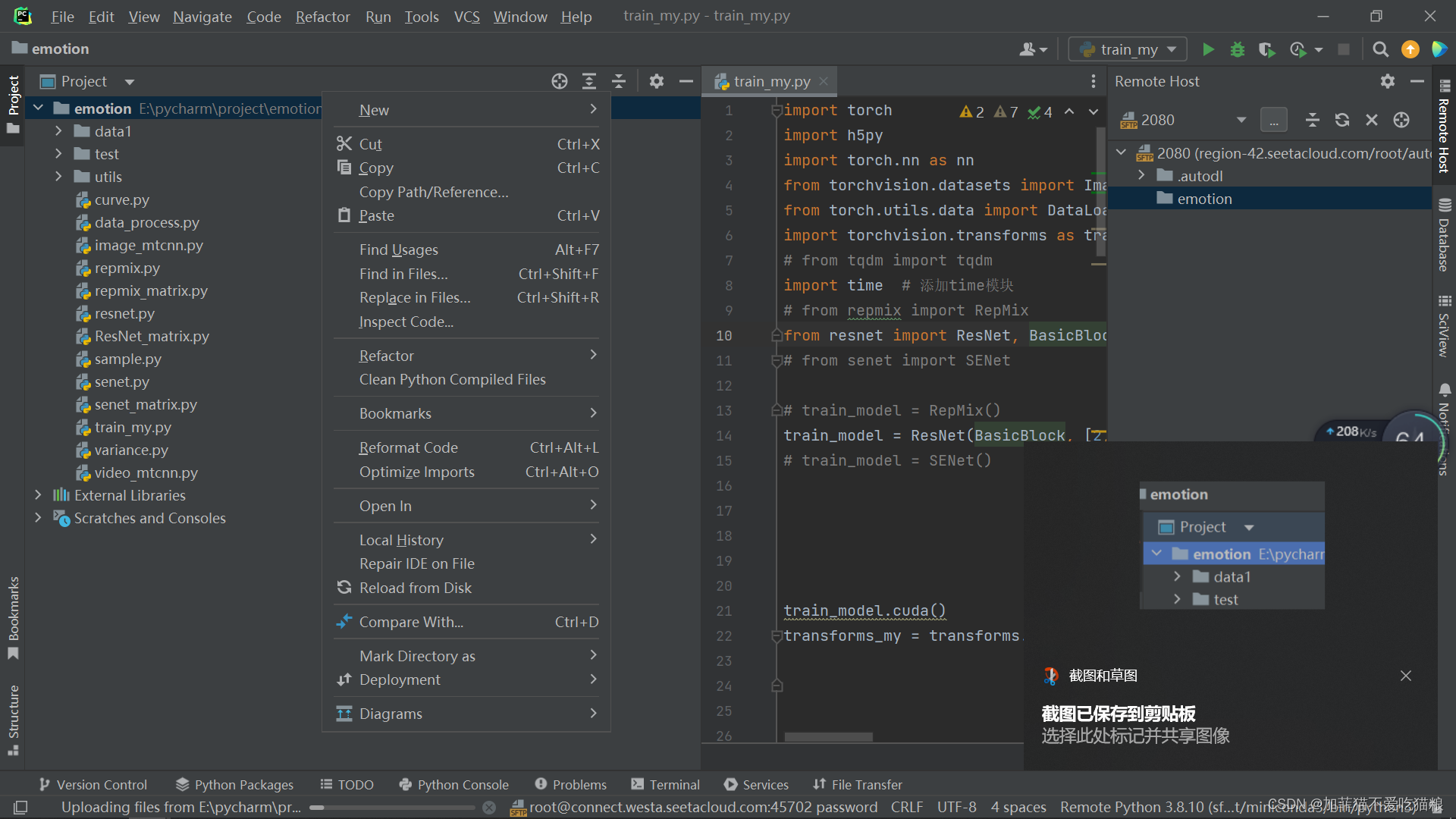Open the profiler run icon
This screenshot has width=1456, height=819.
(x=1298, y=49)
